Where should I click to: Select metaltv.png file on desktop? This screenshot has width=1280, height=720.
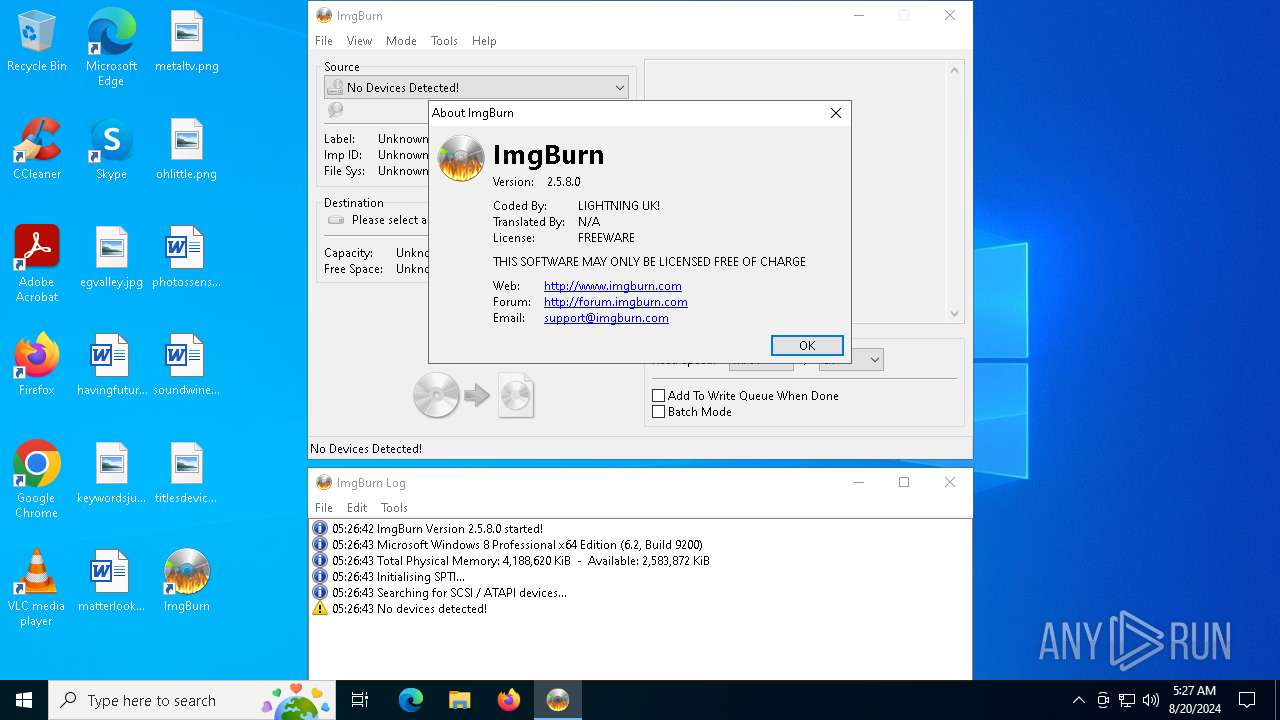click(x=187, y=42)
